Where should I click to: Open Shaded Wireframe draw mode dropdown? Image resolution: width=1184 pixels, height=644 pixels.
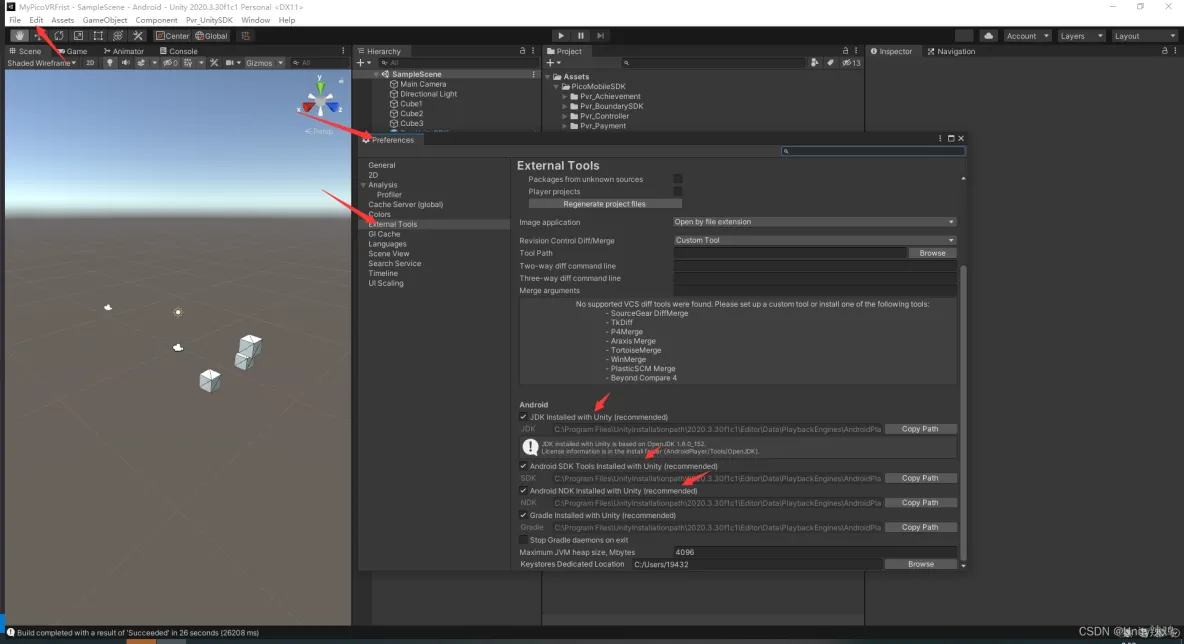(x=42, y=63)
